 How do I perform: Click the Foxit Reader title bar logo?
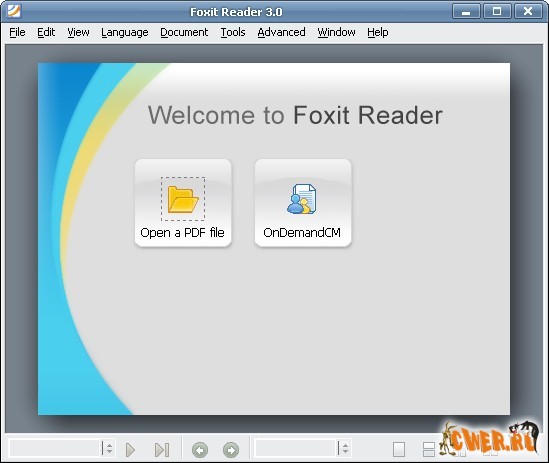point(14,11)
